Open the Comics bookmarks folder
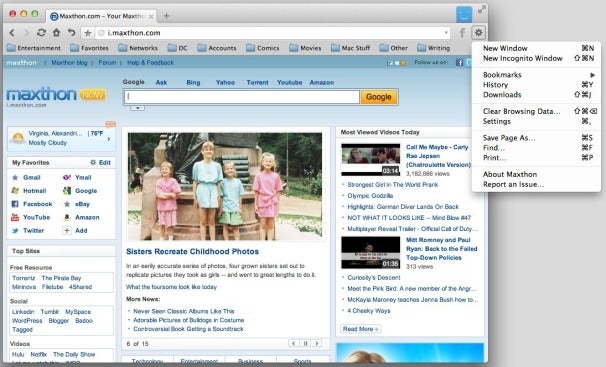Viewport: 606px width, 367px height. pos(263,48)
